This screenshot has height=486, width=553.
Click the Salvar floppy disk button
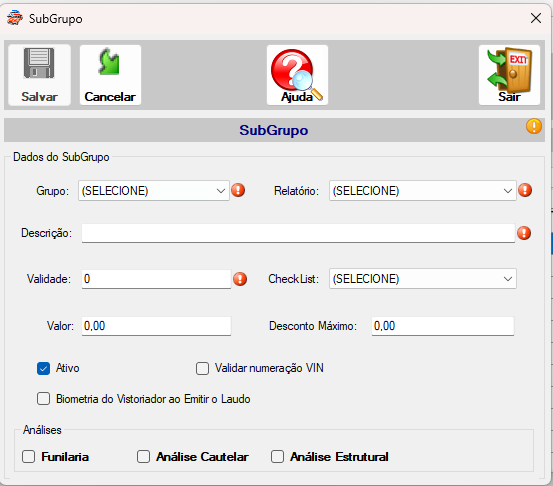point(40,75)
